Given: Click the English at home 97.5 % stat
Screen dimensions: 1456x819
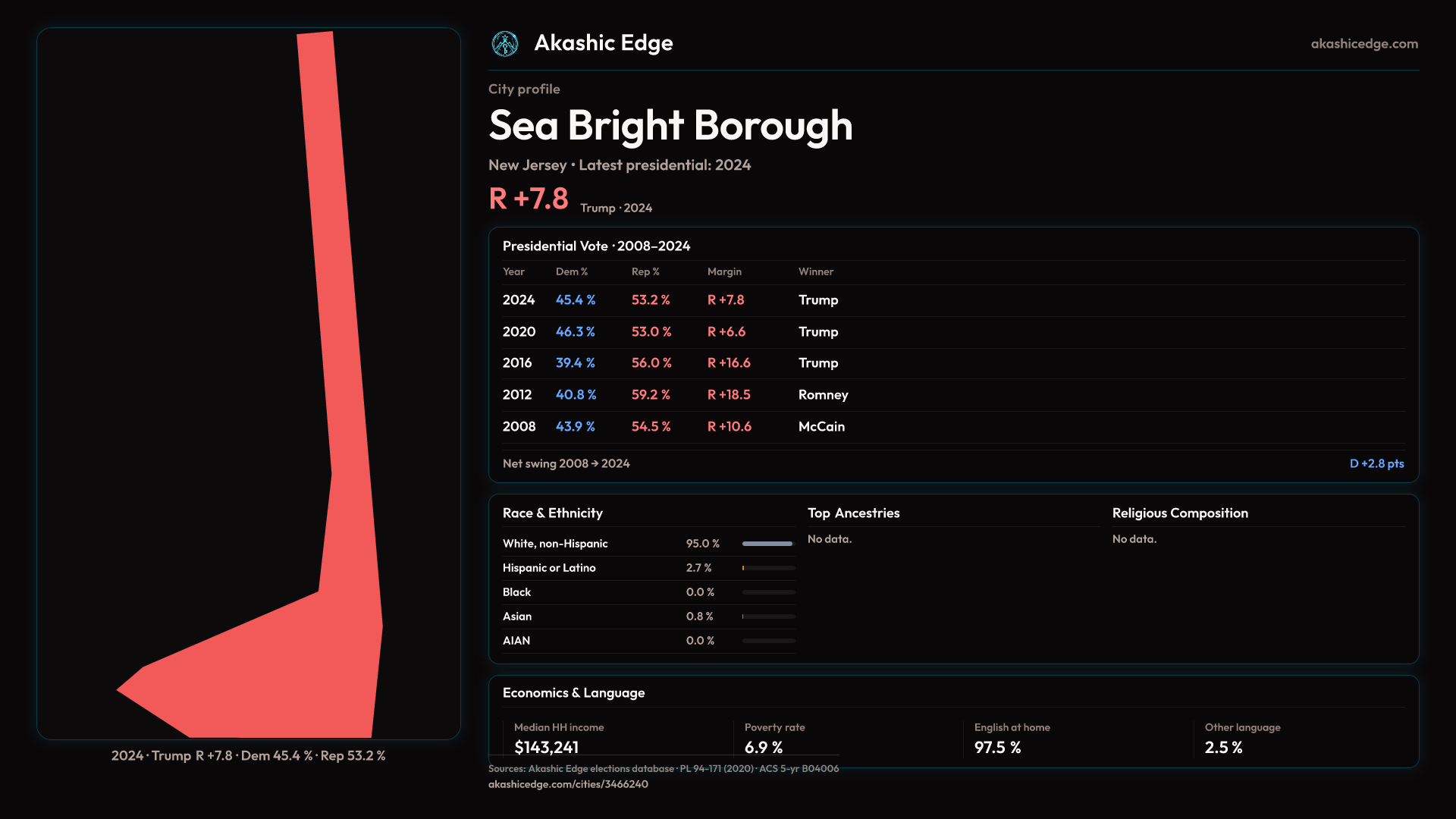Looking at the screenshot, I should pyautogui.click(x=997, y=747).
